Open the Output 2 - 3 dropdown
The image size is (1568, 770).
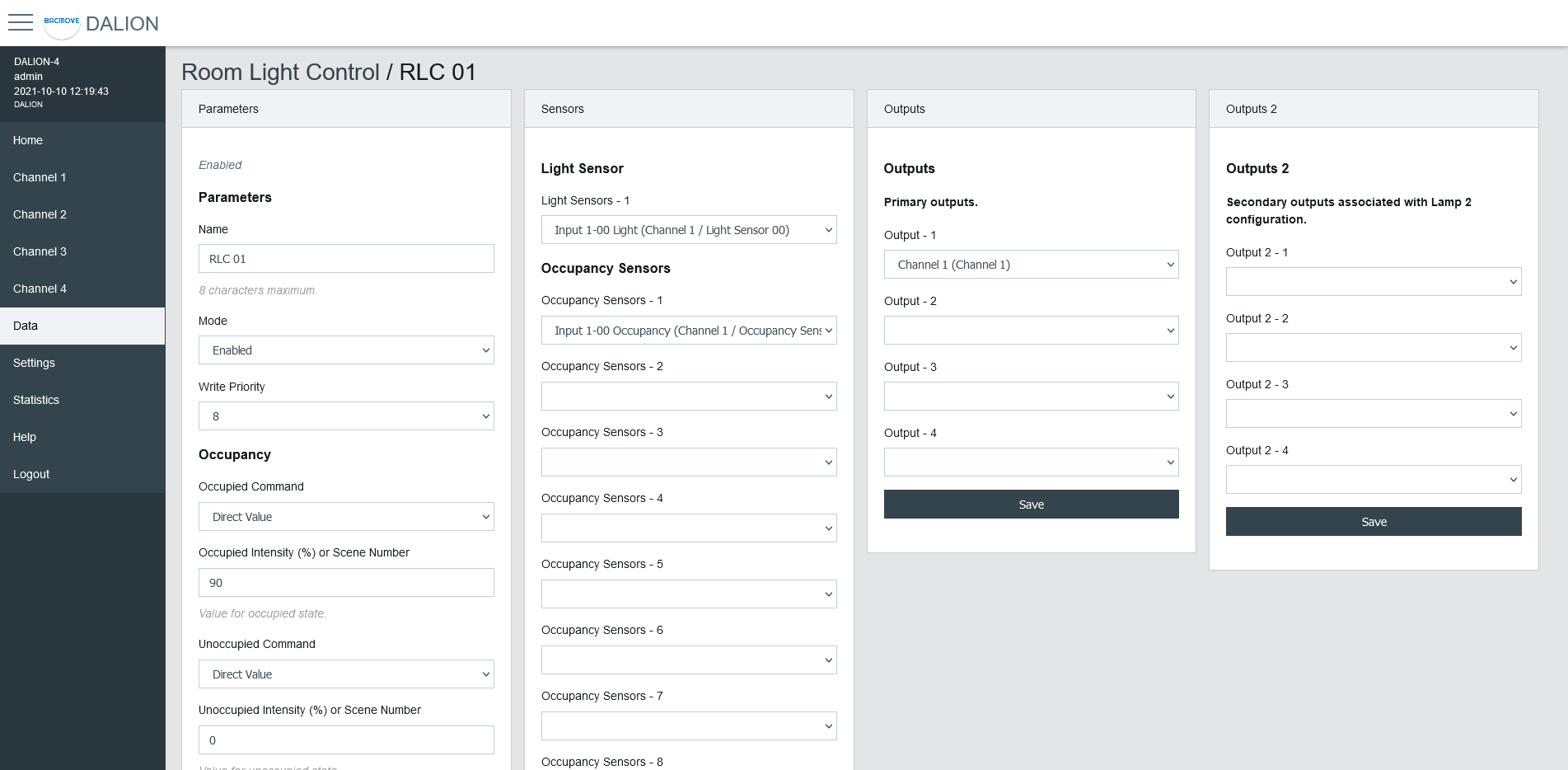[1373, 413]
